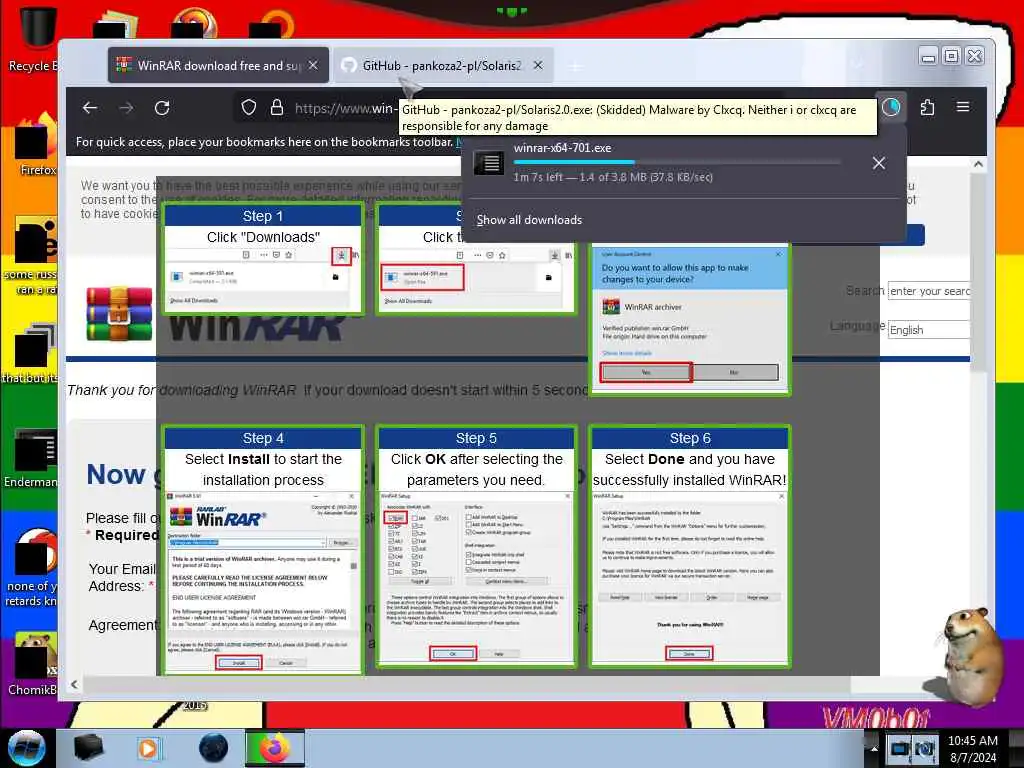Select the Recycle Bin desktop icon
The width and height of the screenshot is (1024, 768).
(34, 39)
